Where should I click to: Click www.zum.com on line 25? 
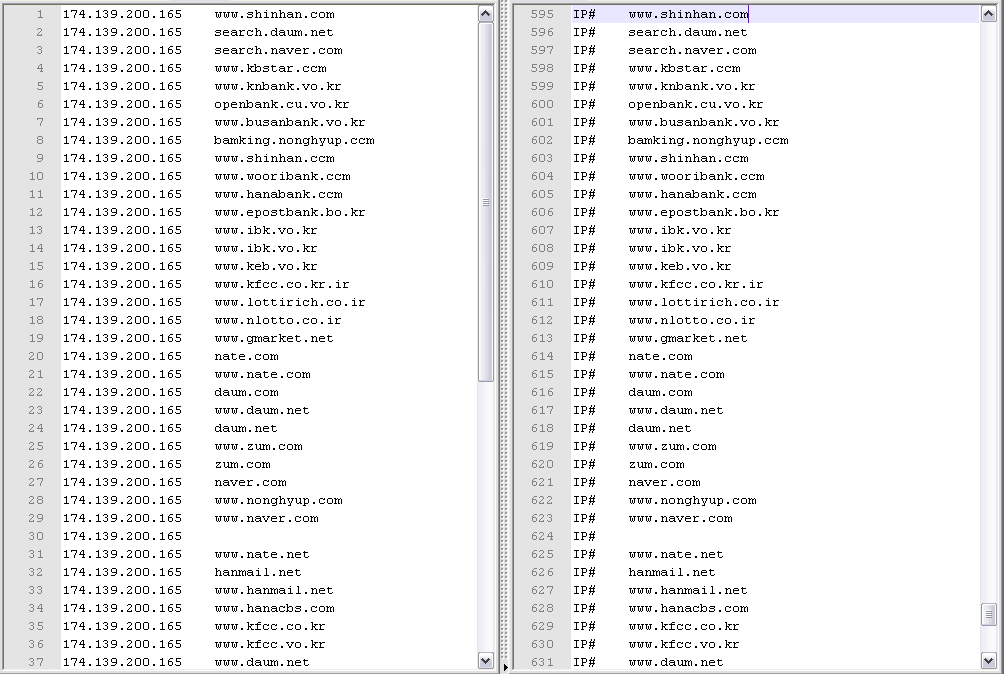[x=258, y=446]
